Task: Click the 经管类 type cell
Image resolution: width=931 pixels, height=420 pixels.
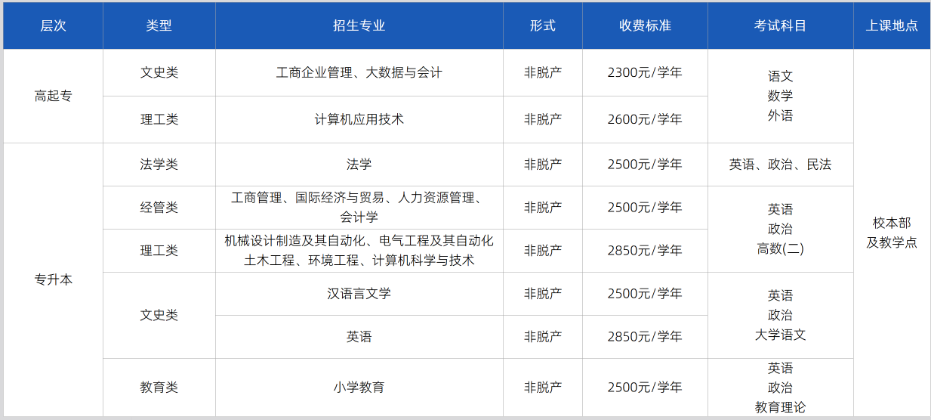Action: (159, 208)
